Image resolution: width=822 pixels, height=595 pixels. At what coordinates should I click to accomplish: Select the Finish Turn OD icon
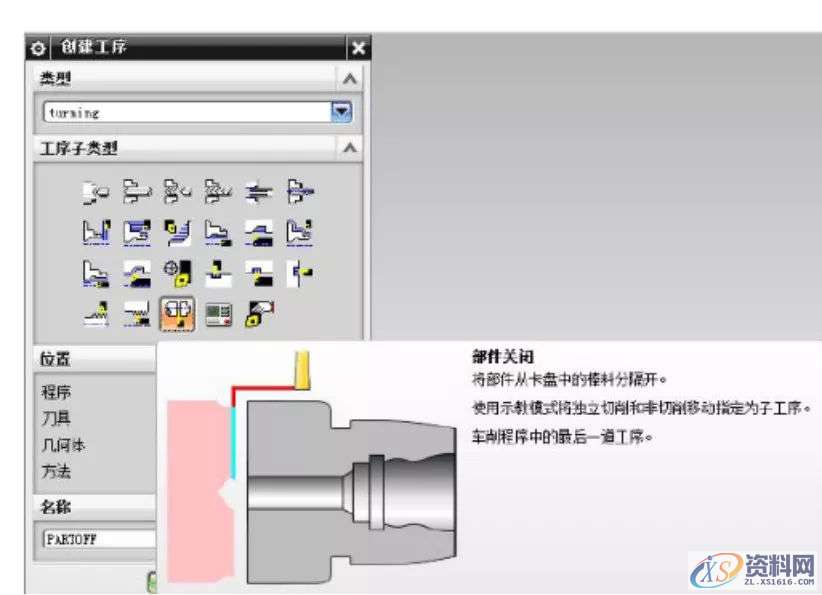pos(298,231)
